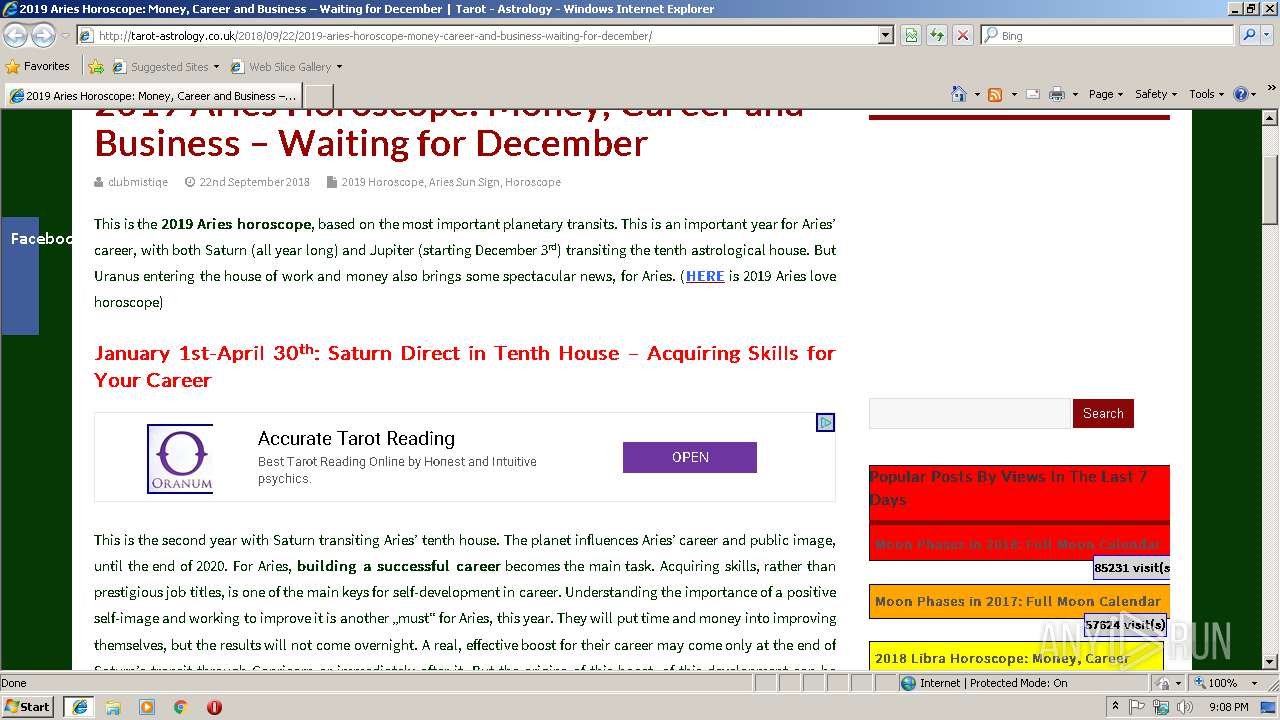Expand the RSS feeds dropdown arrow
The height and width of the screenshot is (720, 1280).
tap(1014, 94)
